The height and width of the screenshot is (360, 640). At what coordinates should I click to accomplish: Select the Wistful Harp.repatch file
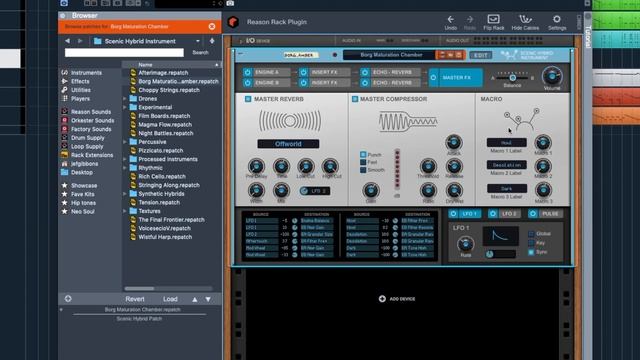[x=164, y=237]
